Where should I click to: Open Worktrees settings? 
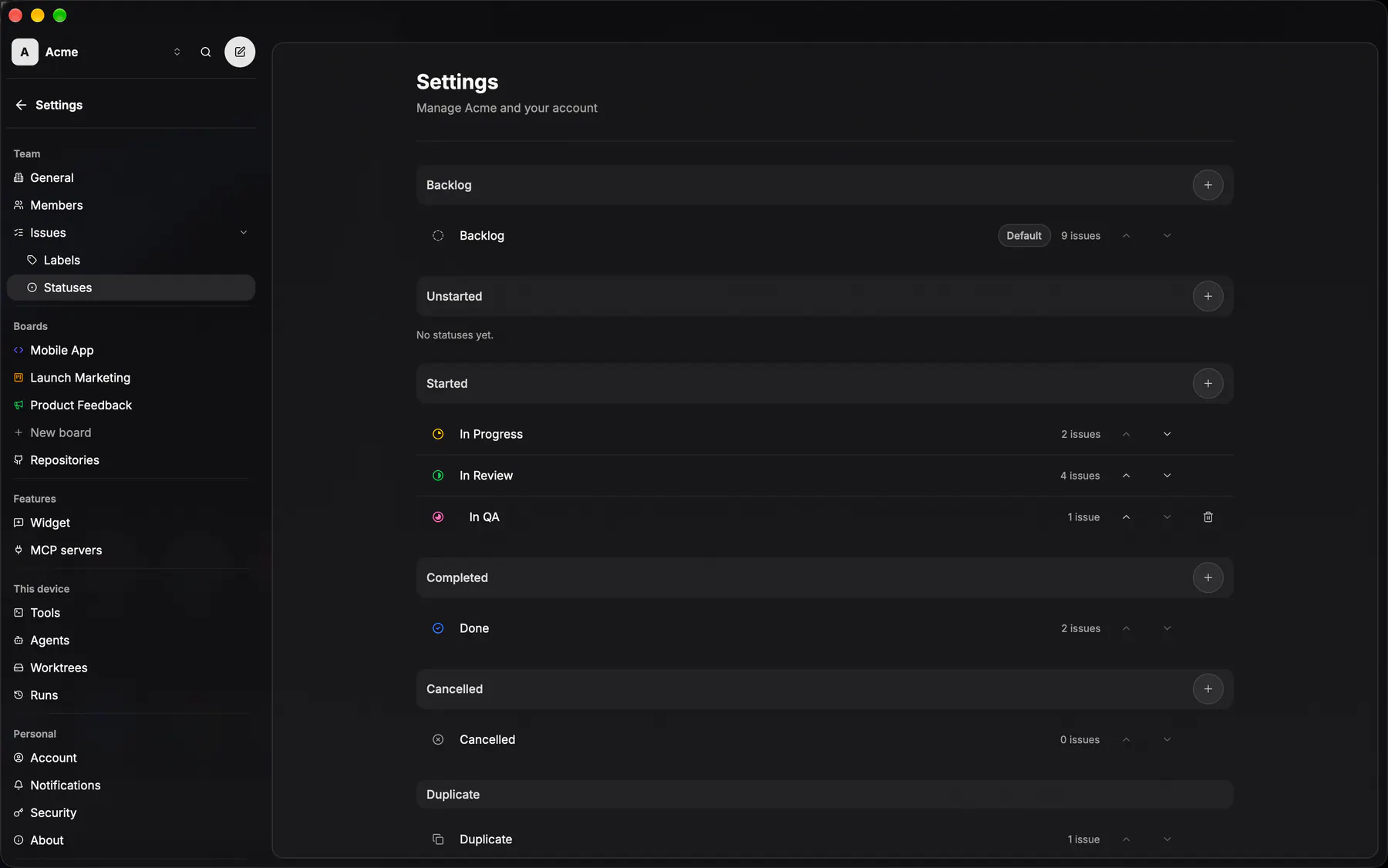click(130, 668)
